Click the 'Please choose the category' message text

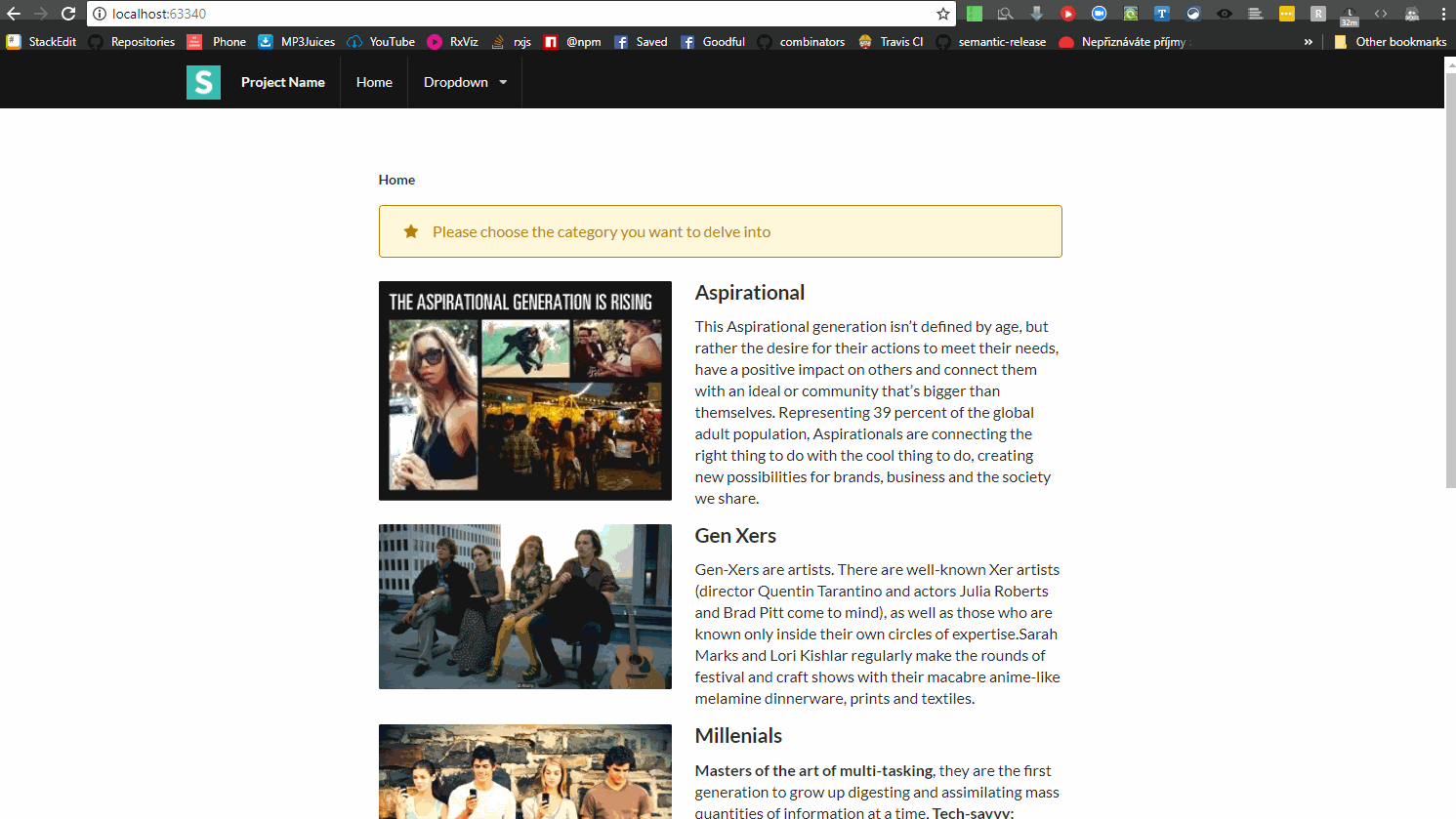602,231
